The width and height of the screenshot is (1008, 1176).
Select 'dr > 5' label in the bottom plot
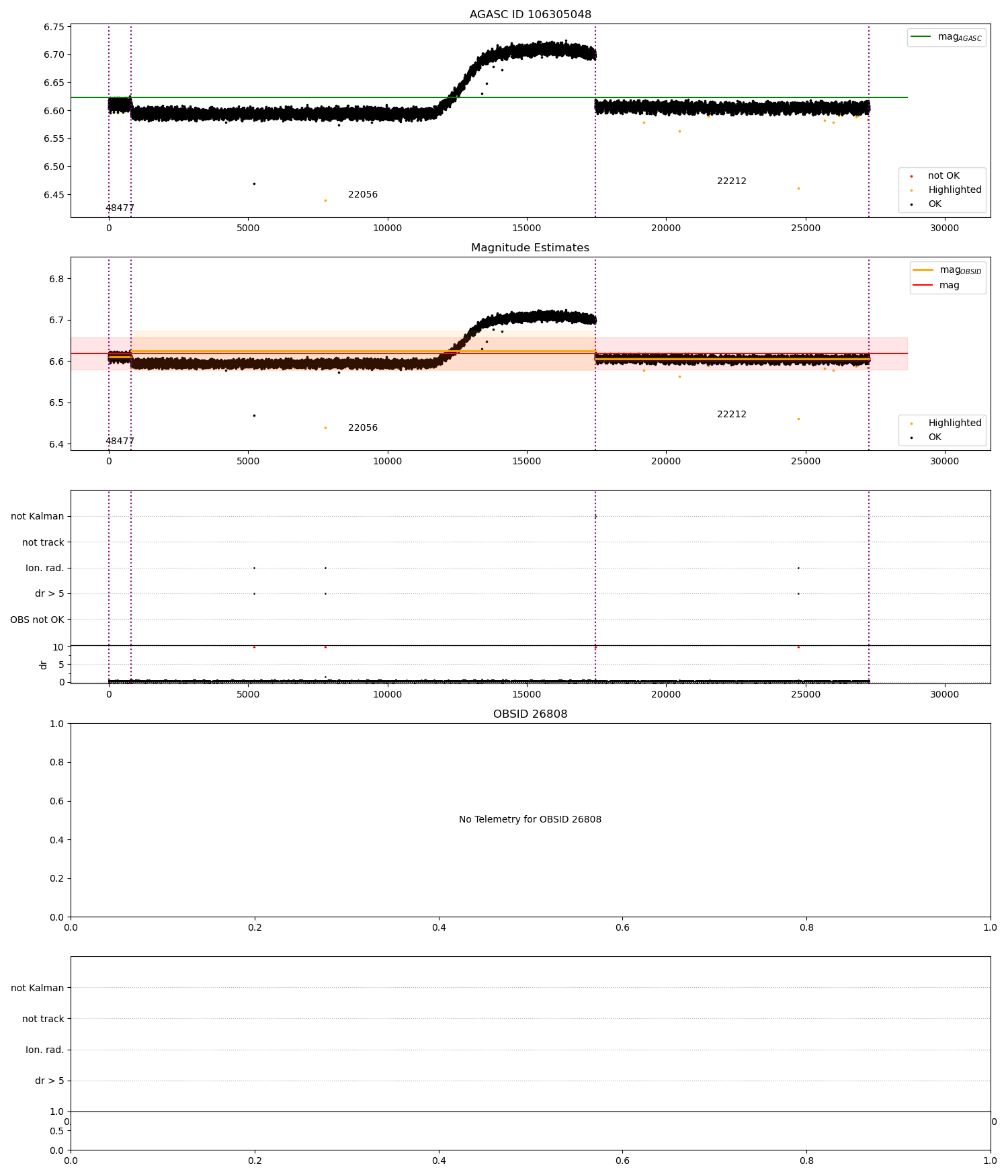point(50,1081)
